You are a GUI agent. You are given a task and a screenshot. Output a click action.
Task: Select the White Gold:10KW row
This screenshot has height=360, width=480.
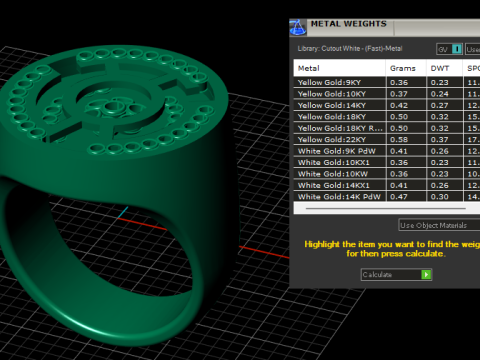(387, 174)
